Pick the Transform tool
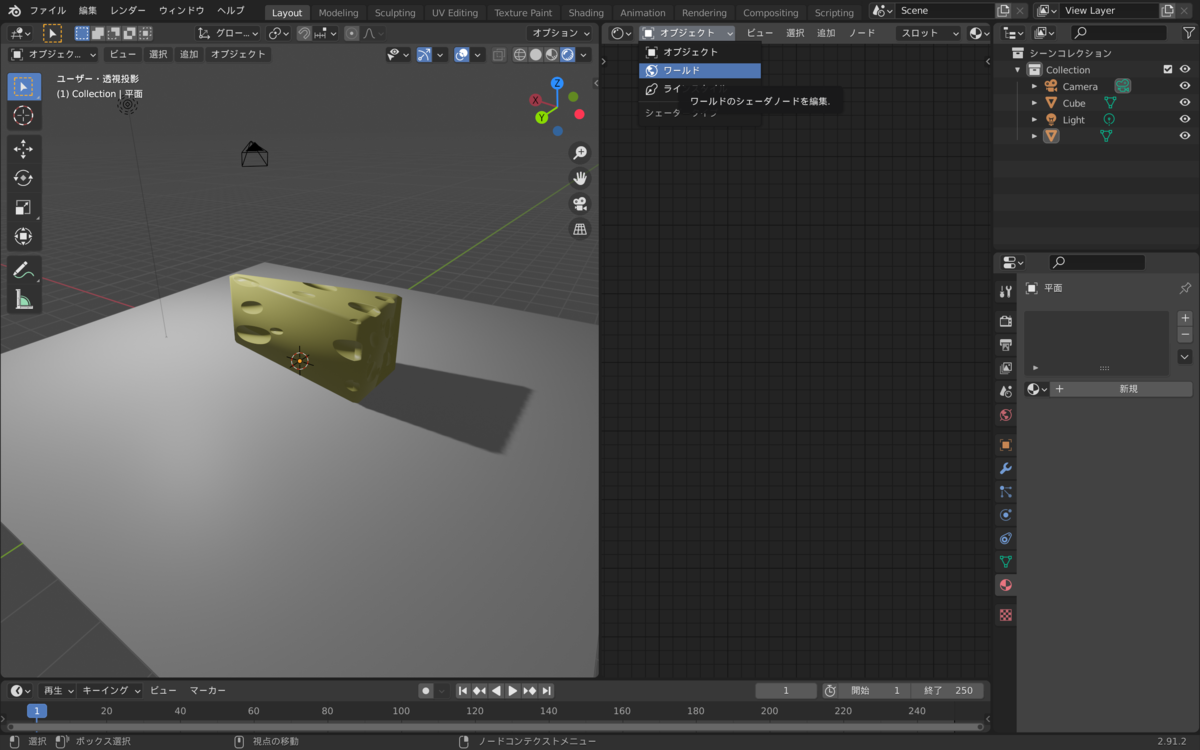The width and height of the screenshot is (1200, 750). click(x=23, y=236)
